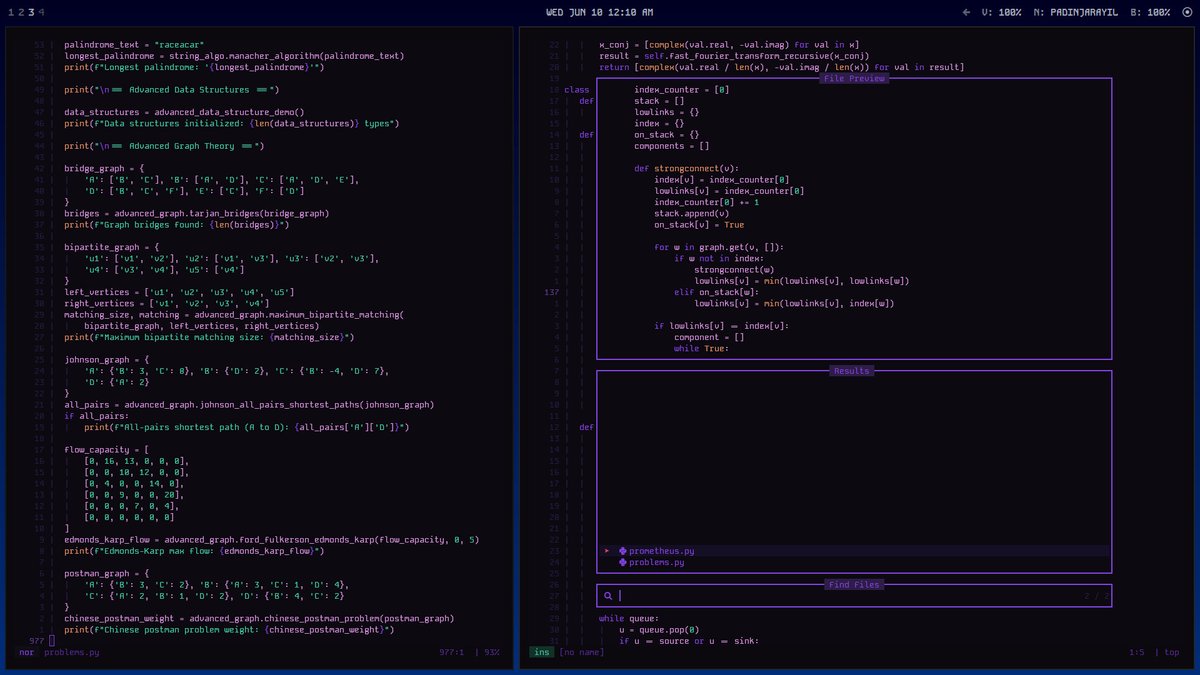Viewport: 1200px width, 675px height.
Task: Click the 'on_stack[v] = True' preview line
Action: pyautogui.click(x=699, y=224)
